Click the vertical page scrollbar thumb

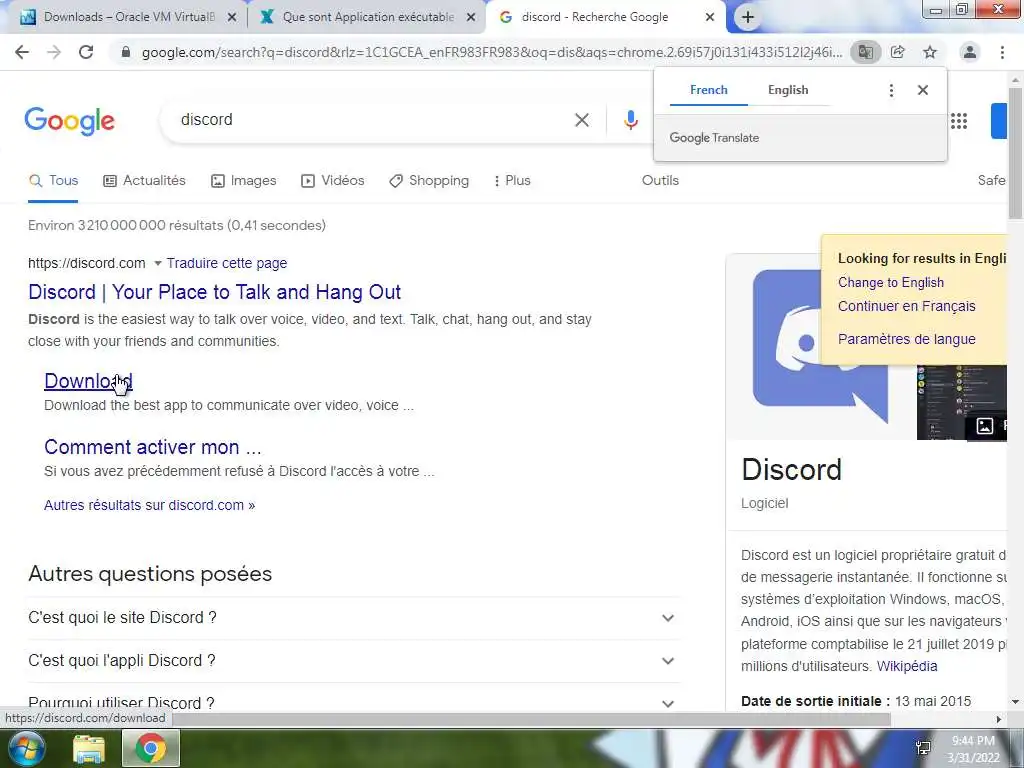1016,153
